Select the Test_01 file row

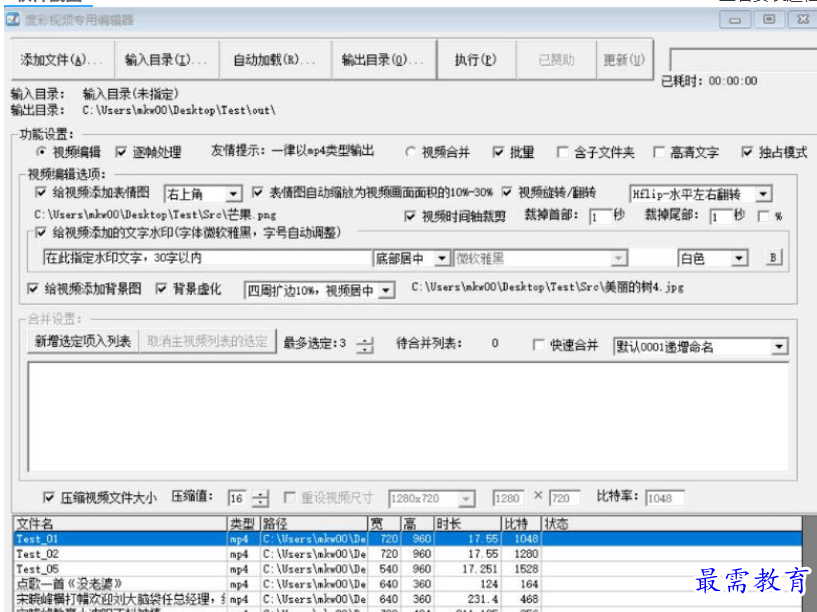point(407,539)
